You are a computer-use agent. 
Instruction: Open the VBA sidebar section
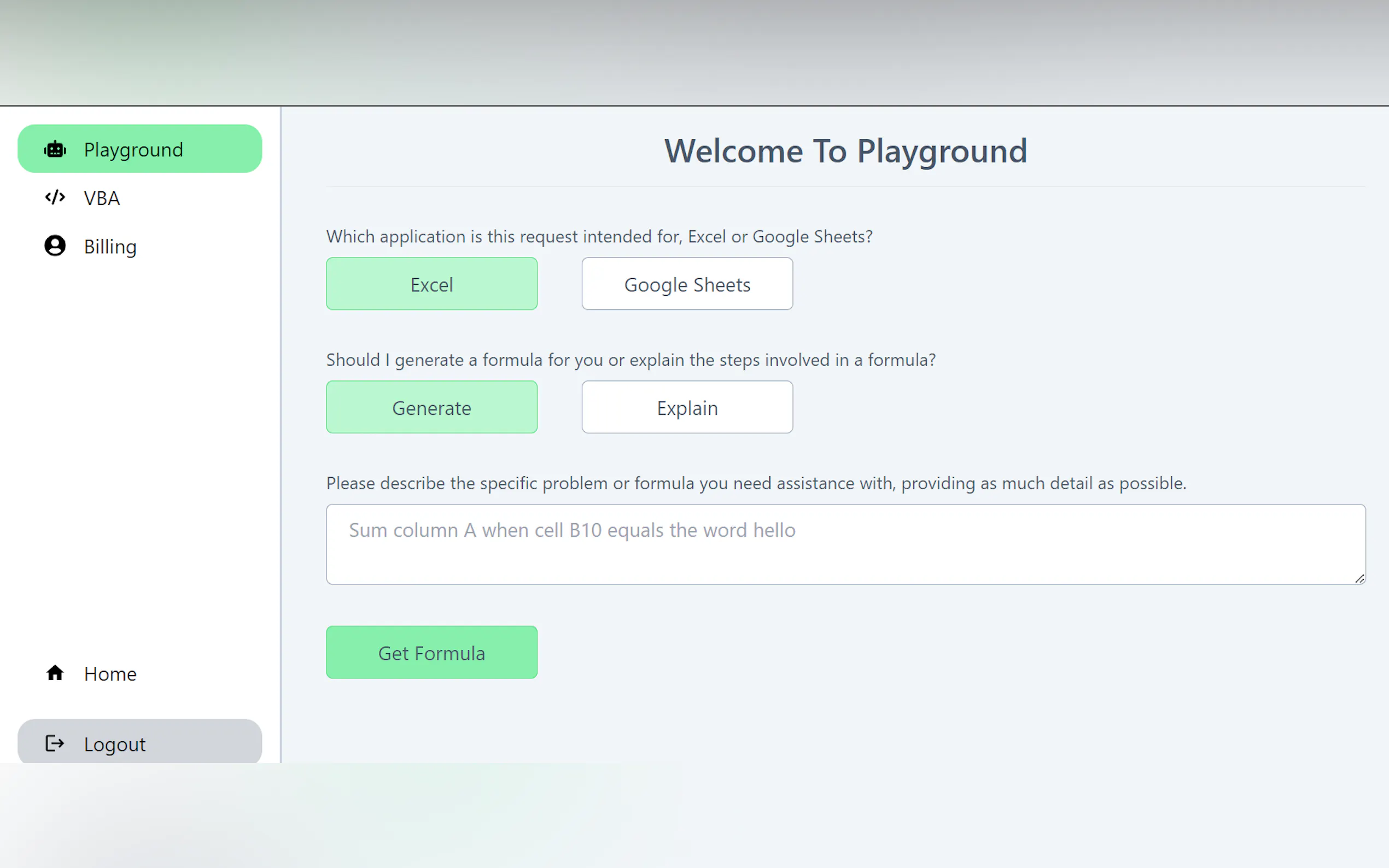(102, 198)
